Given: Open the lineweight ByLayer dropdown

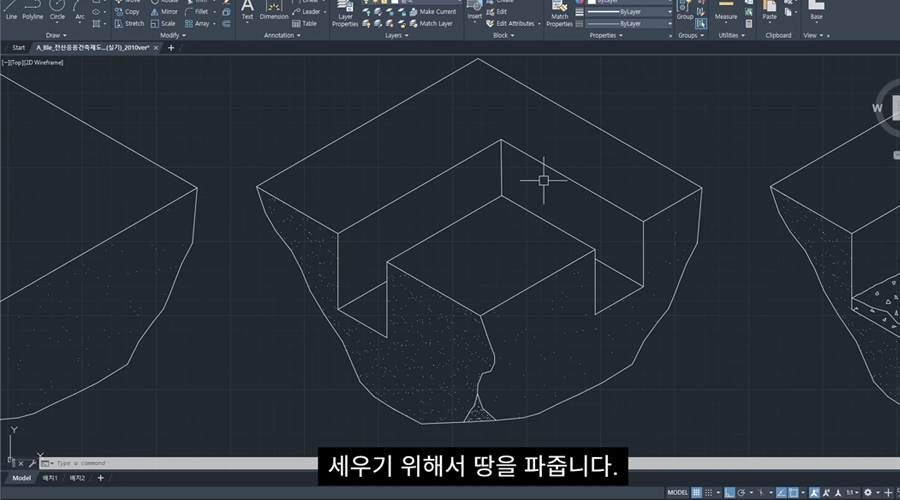Looking at the screenshot, I should 629,11.
